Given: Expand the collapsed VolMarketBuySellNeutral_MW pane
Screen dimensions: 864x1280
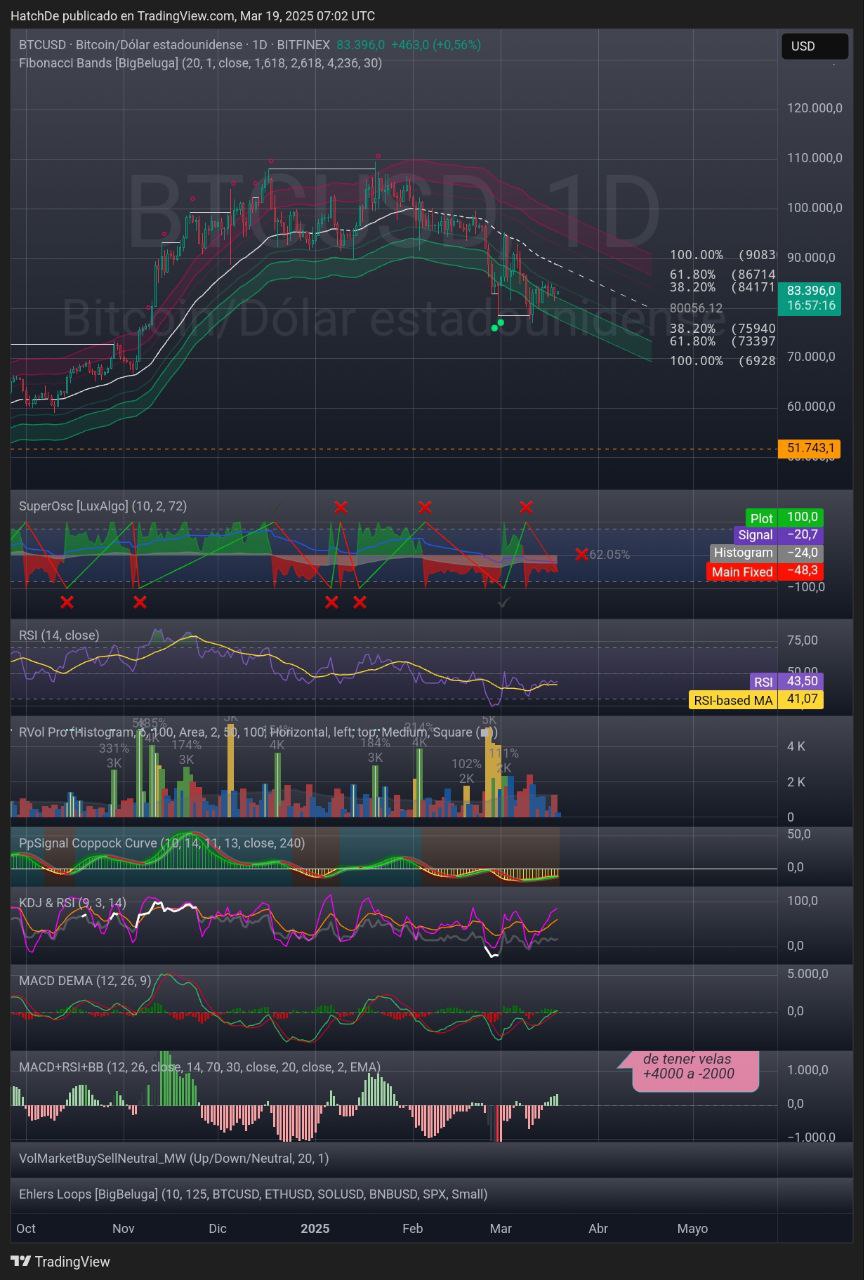Looking at the screenshot, I should pyautogui.click(x=174, y=1158).
